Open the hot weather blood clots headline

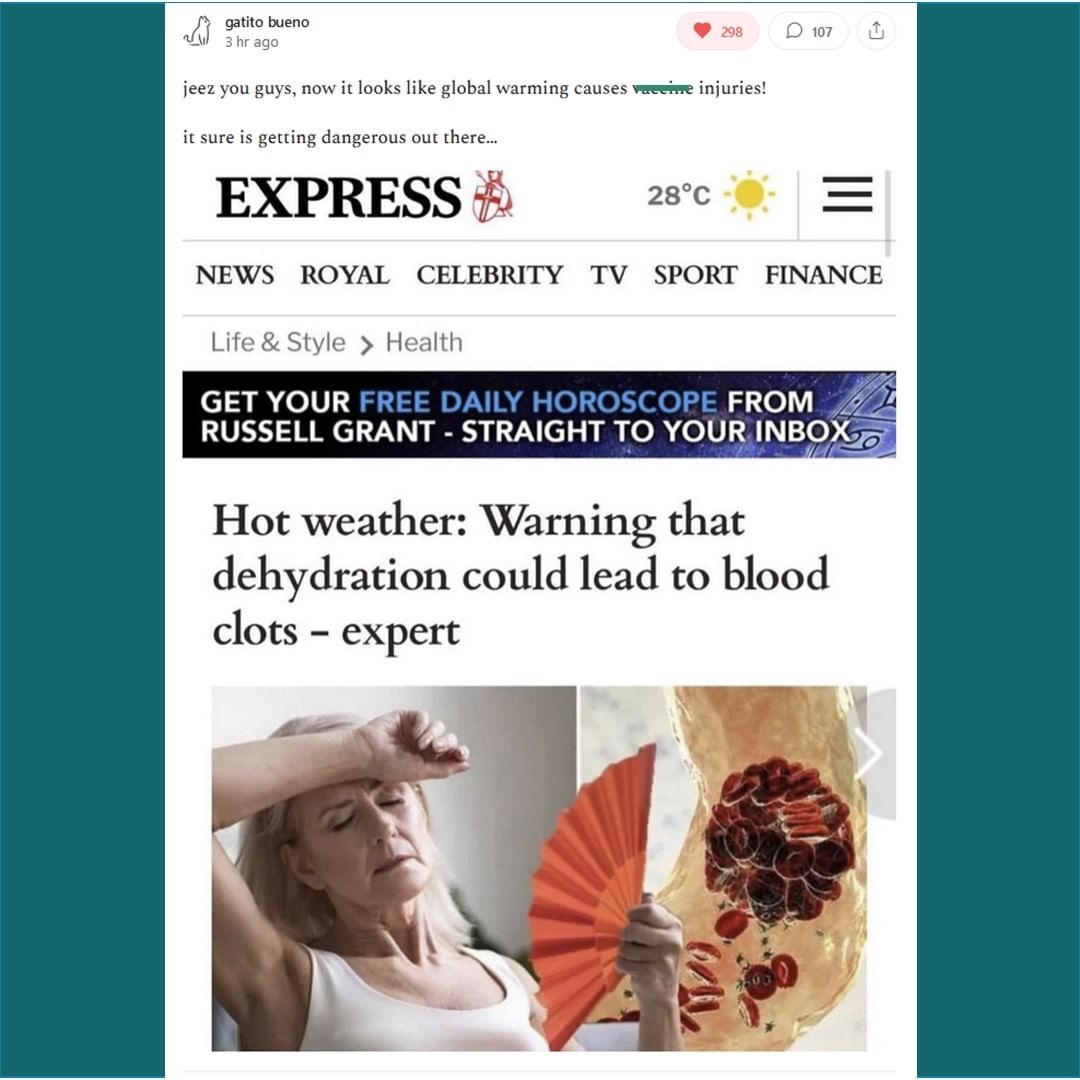click(x=521, y=575)
